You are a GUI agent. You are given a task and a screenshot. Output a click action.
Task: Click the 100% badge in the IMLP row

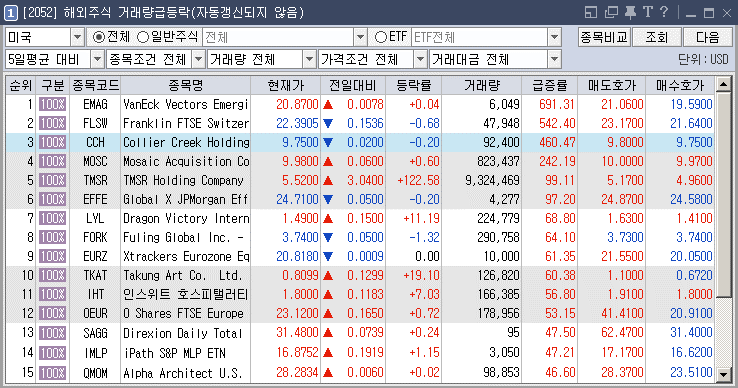(52, 353)
